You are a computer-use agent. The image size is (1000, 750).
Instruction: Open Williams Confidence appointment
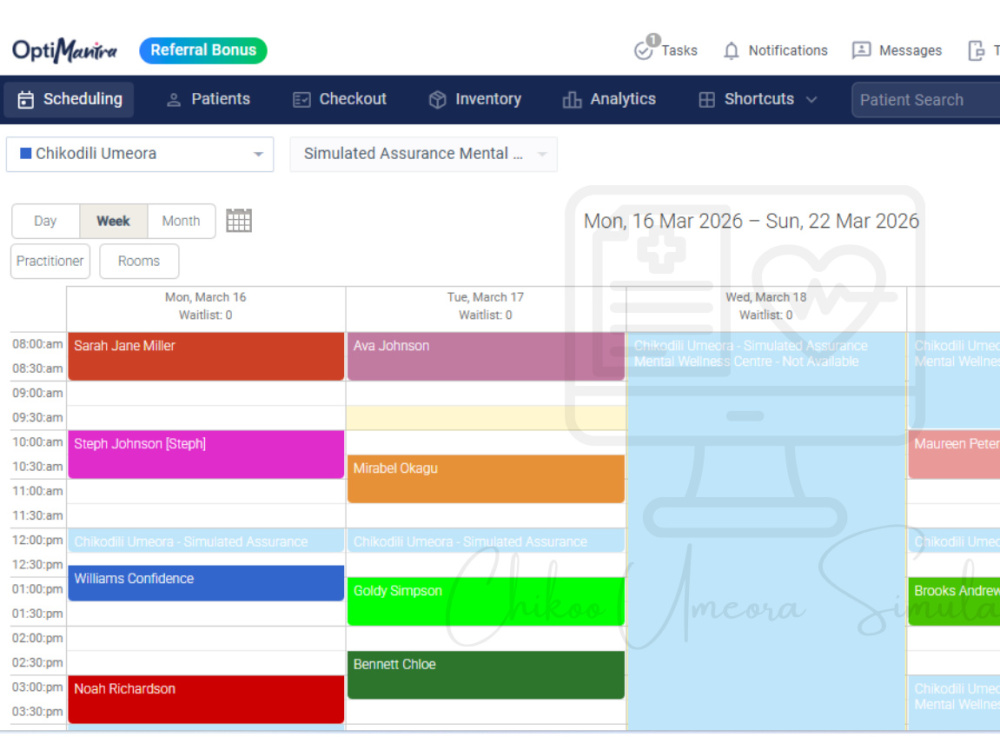click(x=206, y=583)
